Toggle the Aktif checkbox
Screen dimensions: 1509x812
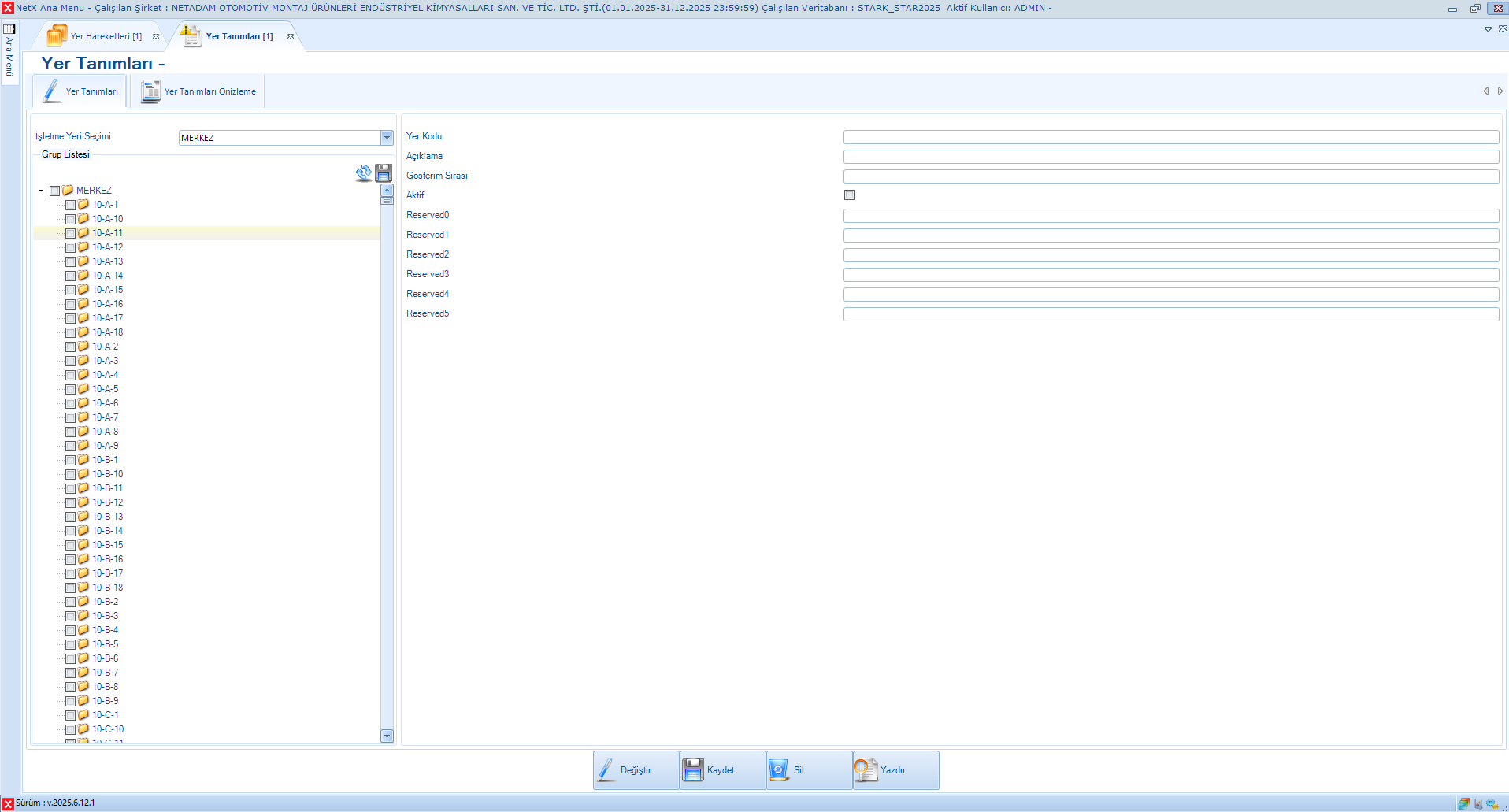[x=849, y=195]
